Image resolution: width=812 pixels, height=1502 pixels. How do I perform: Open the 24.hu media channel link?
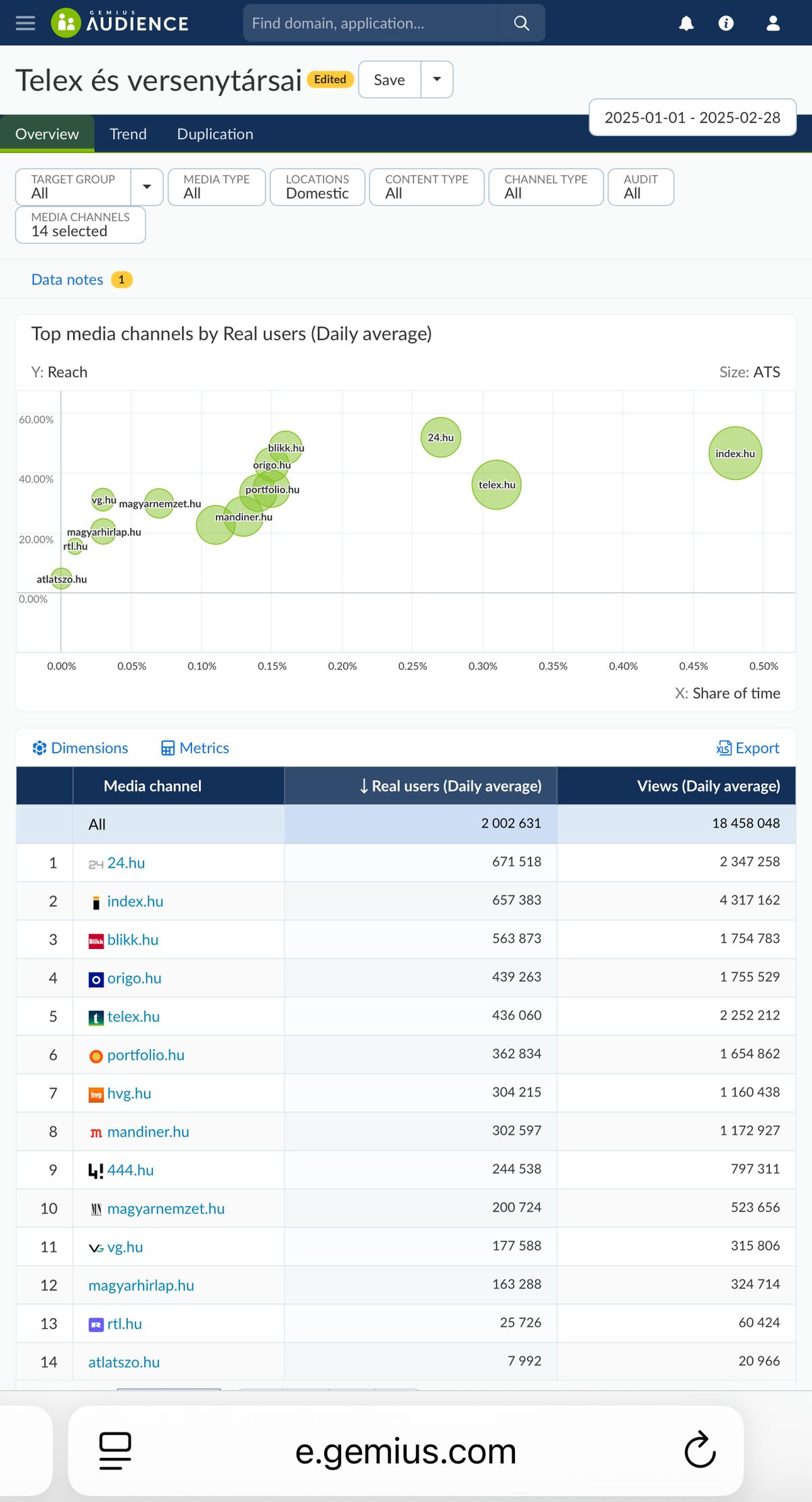coord(126,863)
